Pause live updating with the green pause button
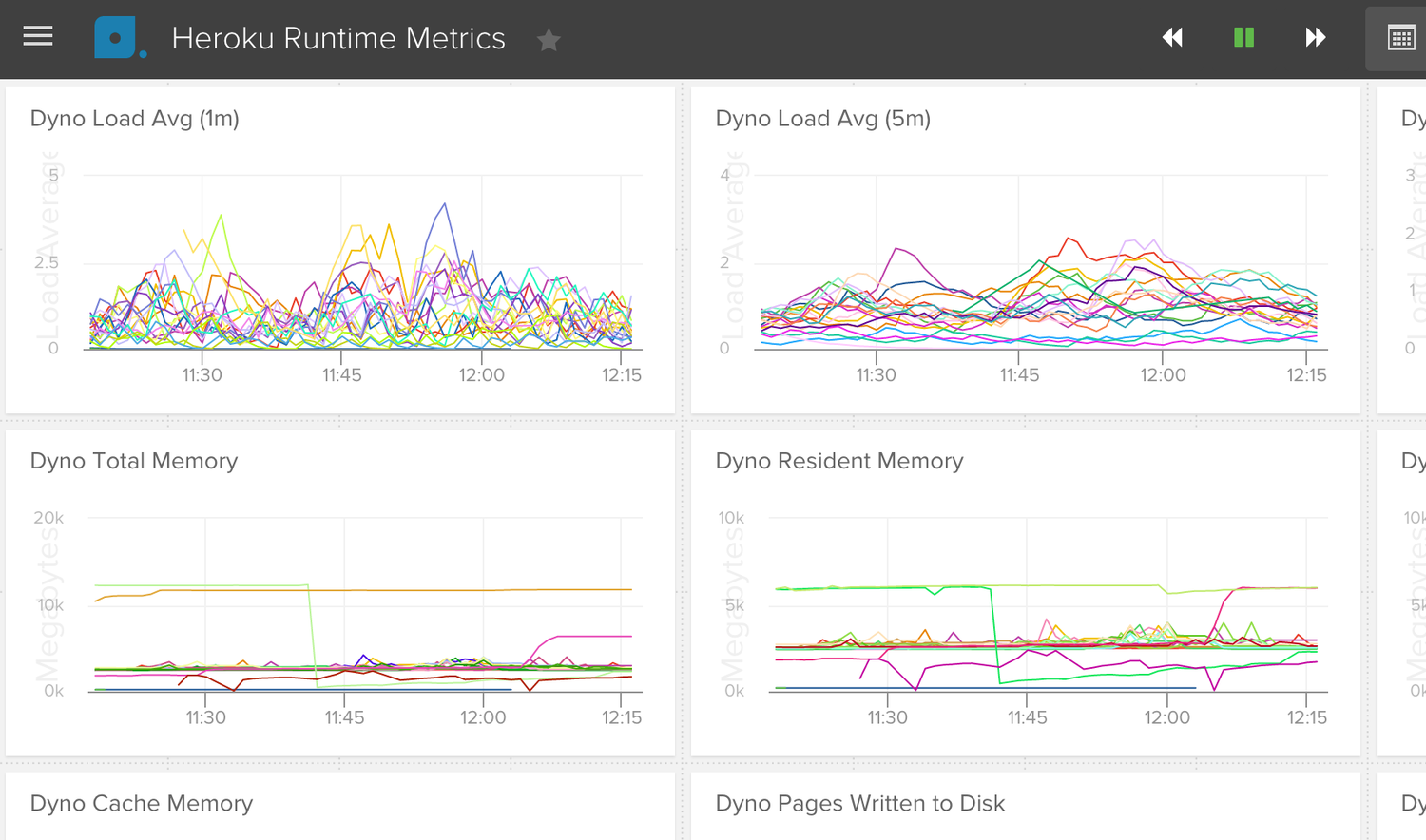The height and width of the screenshot is (840, 1426). 1243,38
